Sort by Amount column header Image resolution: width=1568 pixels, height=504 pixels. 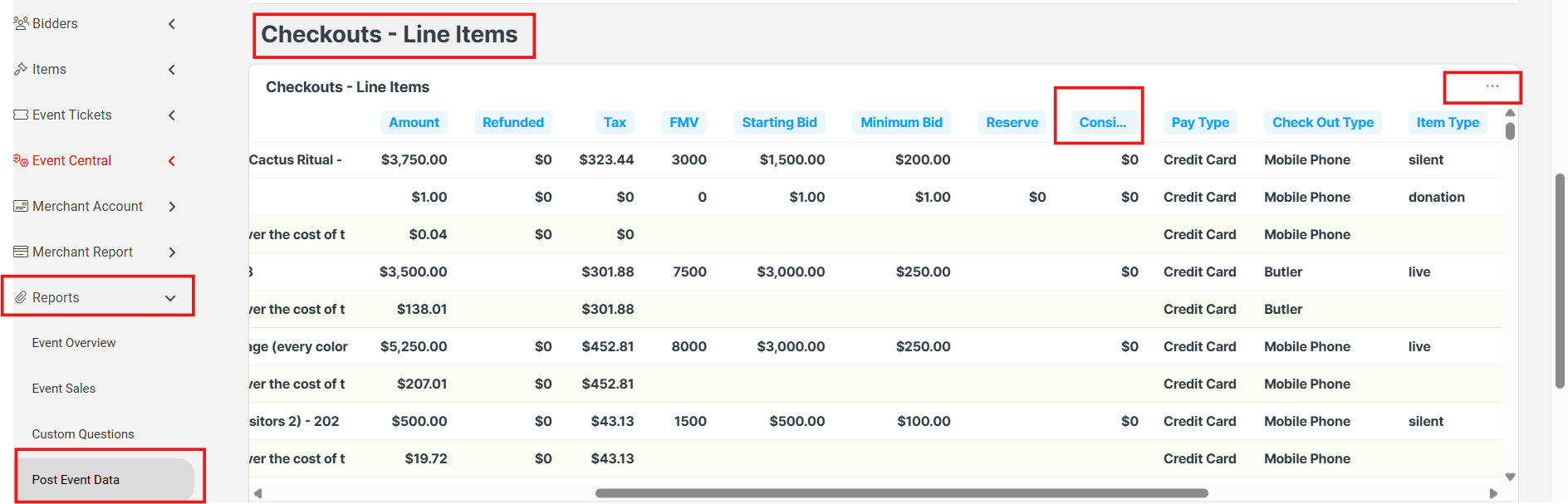(414, 122)
